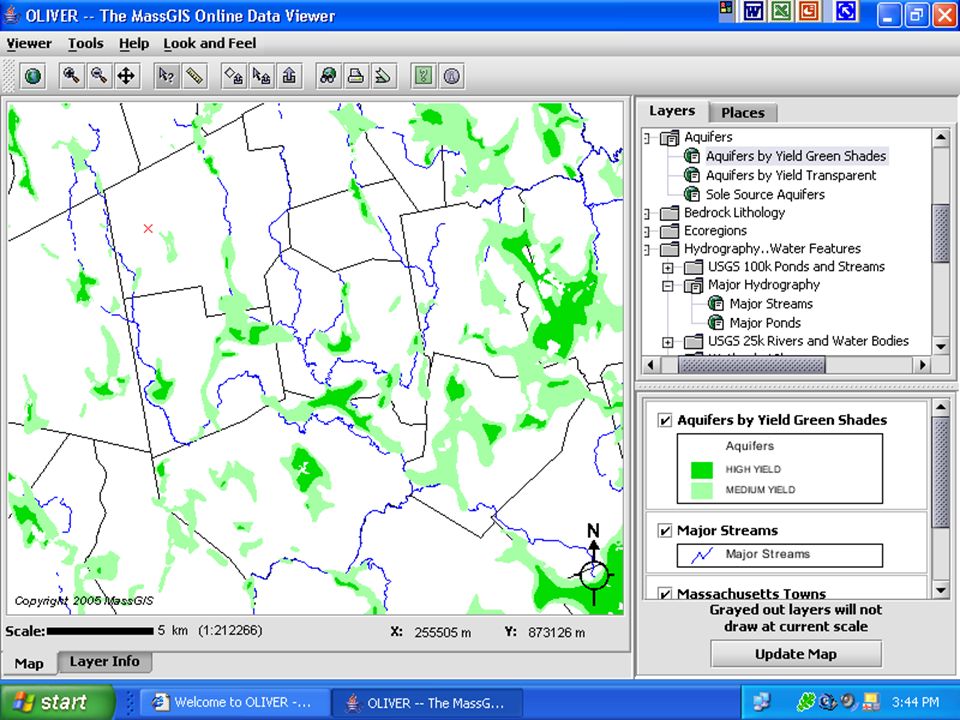Open the binoculars Find tool
Viewport: 960px width, 720px height.
[329, 76]
